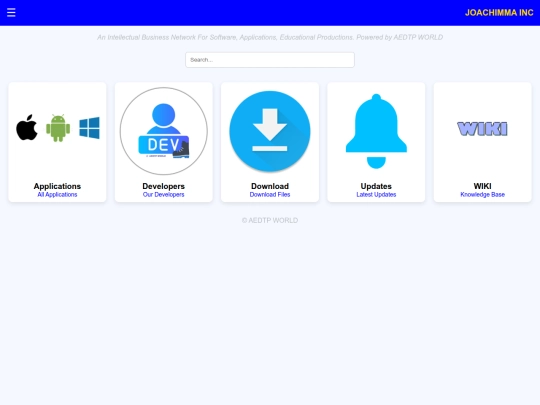The height and width of the screenshot is (405, 540).
Task: Click the Windows logo icon
Action: click(90, 128)
